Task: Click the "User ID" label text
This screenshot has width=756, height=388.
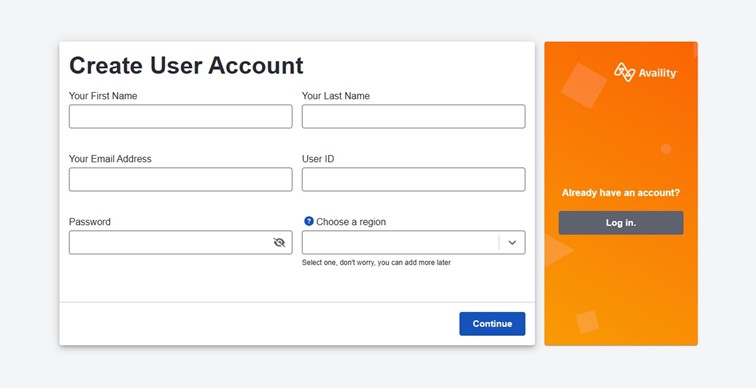Action: [318, 159]
